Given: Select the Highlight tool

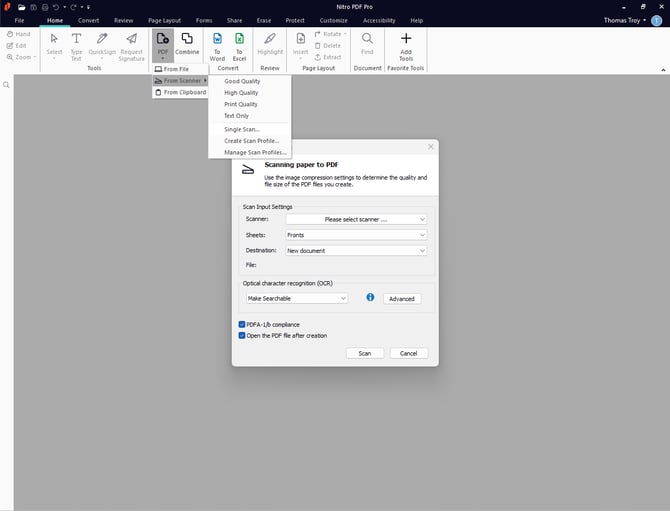Looking at the screenshot, I should point(270,39).
